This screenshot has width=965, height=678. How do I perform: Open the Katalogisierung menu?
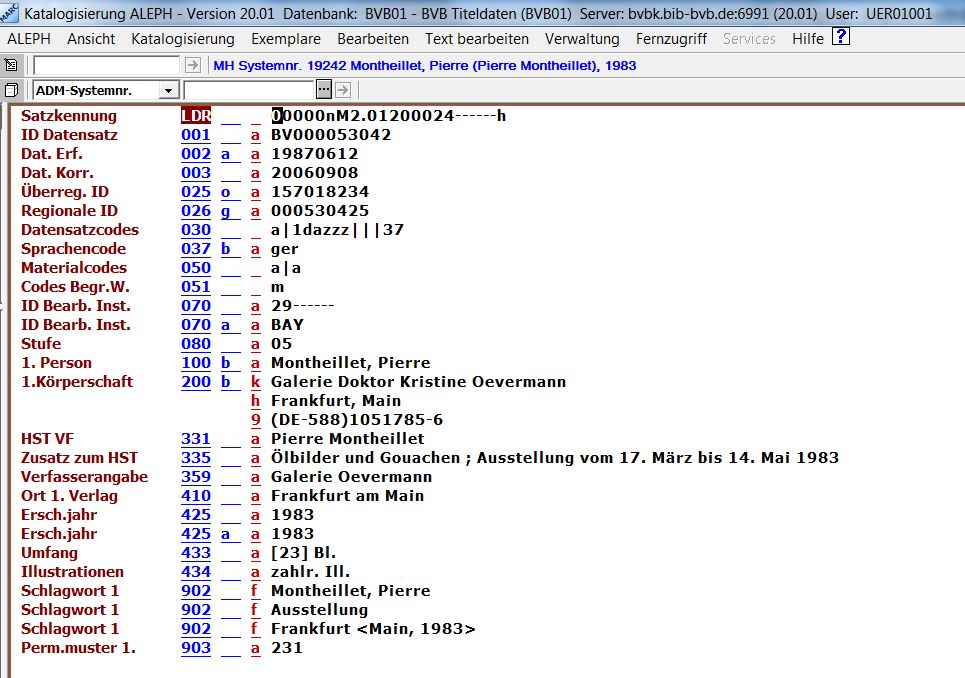click(182, 39)
